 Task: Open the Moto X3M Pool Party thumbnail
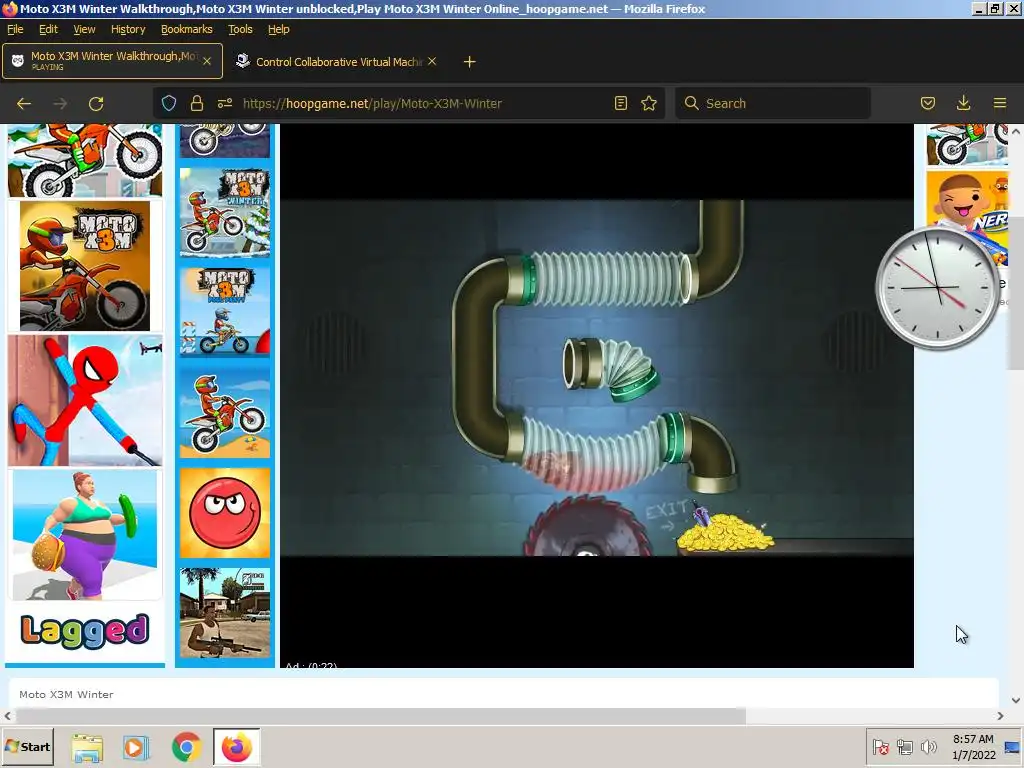[225, 312]
